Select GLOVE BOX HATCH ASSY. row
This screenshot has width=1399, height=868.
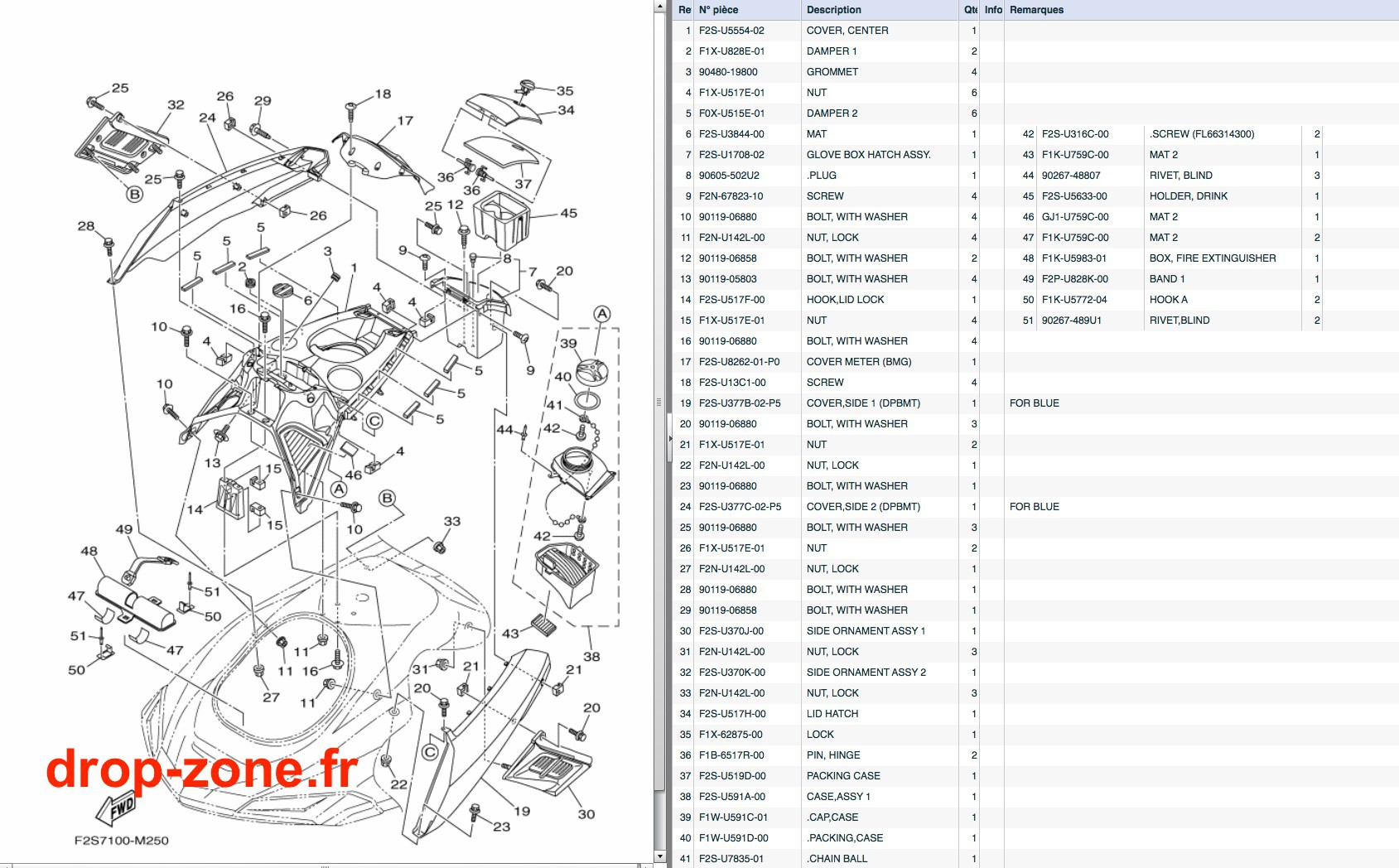click(840, 155)
